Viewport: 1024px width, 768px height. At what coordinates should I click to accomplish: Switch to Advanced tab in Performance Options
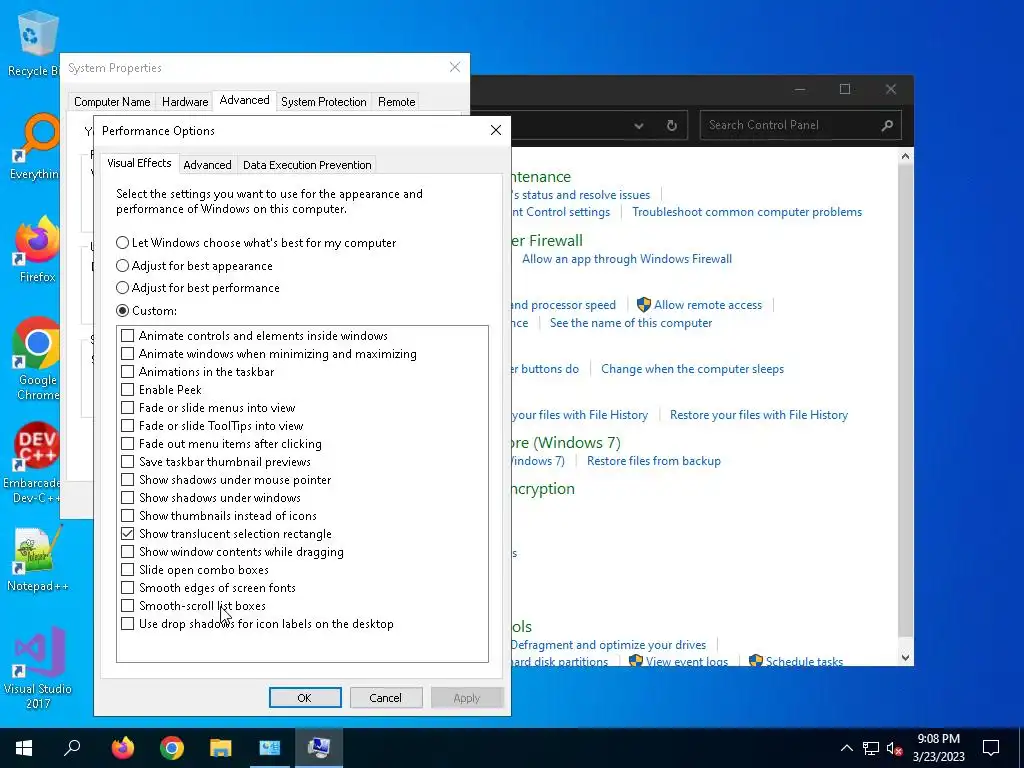(x=207, y=165)
